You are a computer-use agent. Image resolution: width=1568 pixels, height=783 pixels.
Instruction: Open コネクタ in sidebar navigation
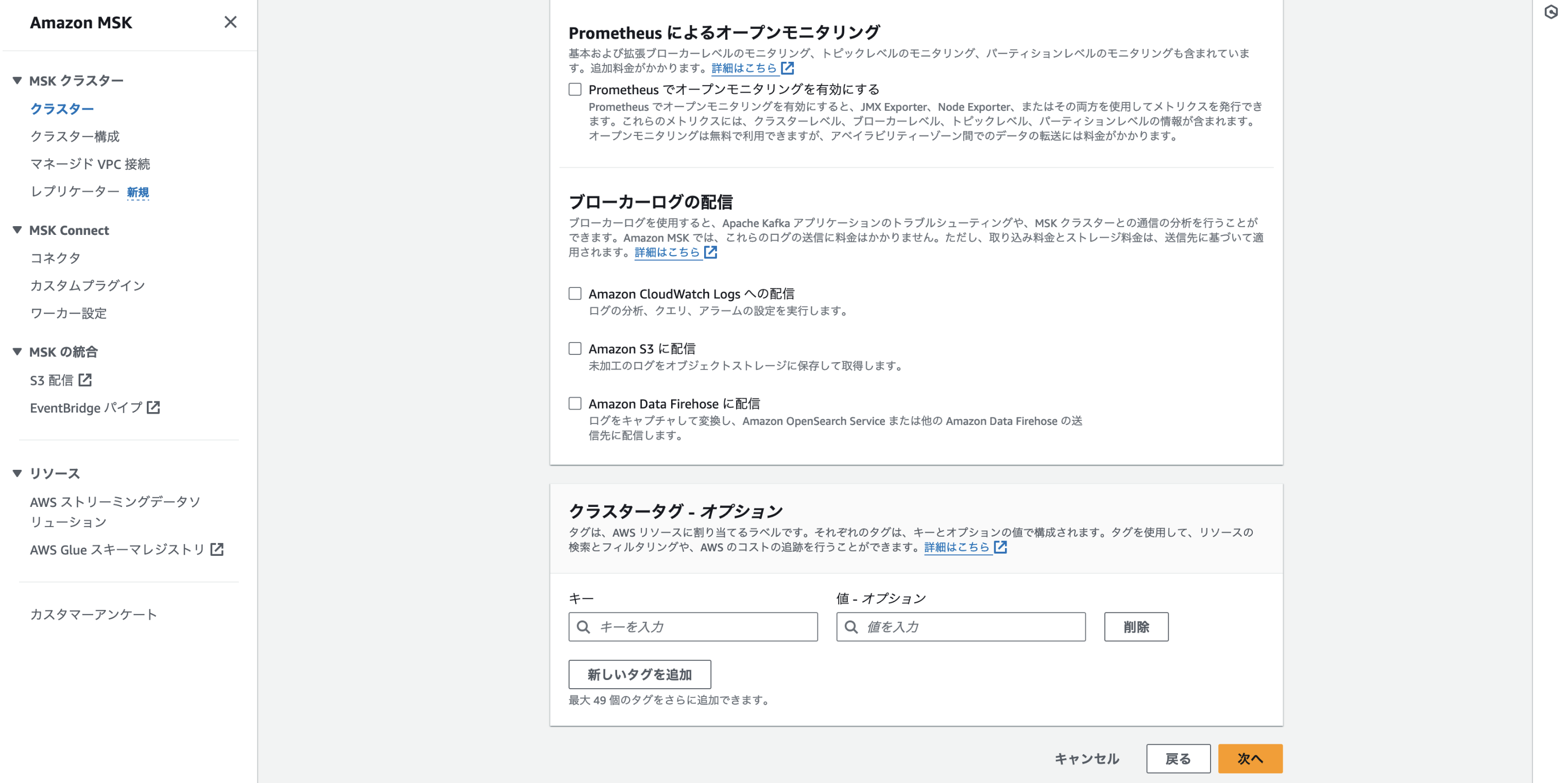pos(56,258)
